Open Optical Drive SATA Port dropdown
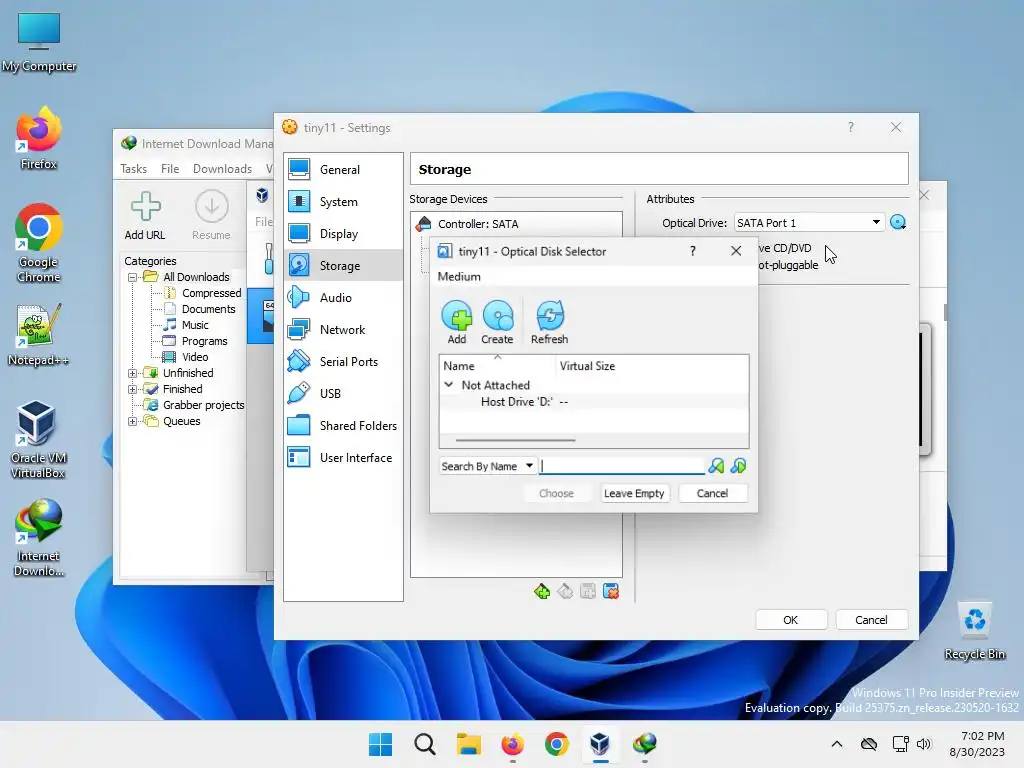 pyautogui.click(x=809, y=223)
